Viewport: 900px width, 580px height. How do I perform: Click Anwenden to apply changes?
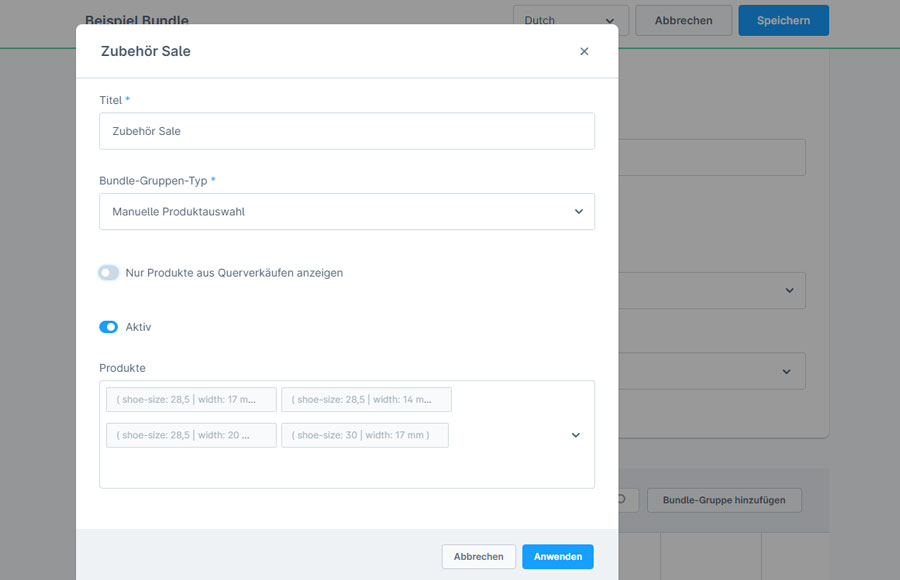(x=557, y=556)
